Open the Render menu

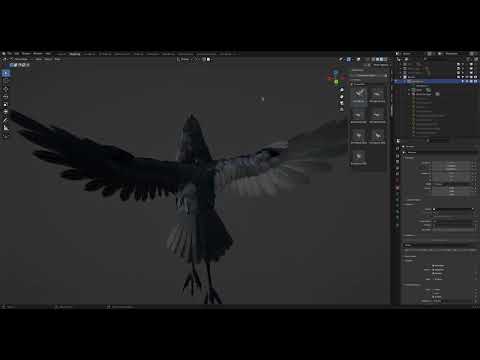pyautogui.click(x=26, y=54)
